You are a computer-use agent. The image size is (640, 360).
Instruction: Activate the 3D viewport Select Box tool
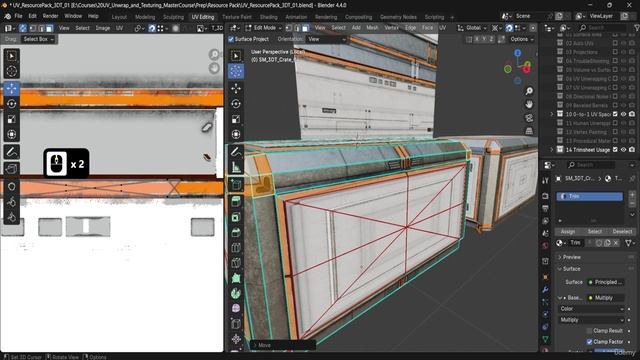click(236, 56)
